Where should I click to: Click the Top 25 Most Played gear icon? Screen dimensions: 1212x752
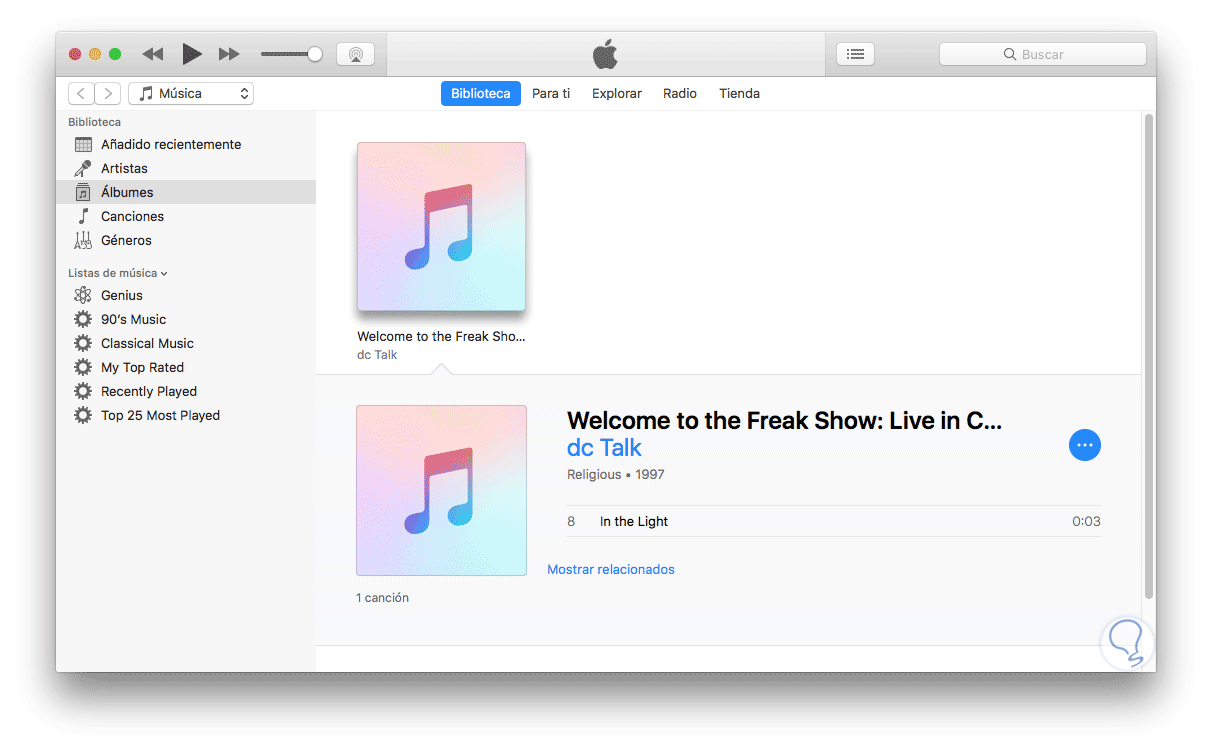tap(83, 415)
